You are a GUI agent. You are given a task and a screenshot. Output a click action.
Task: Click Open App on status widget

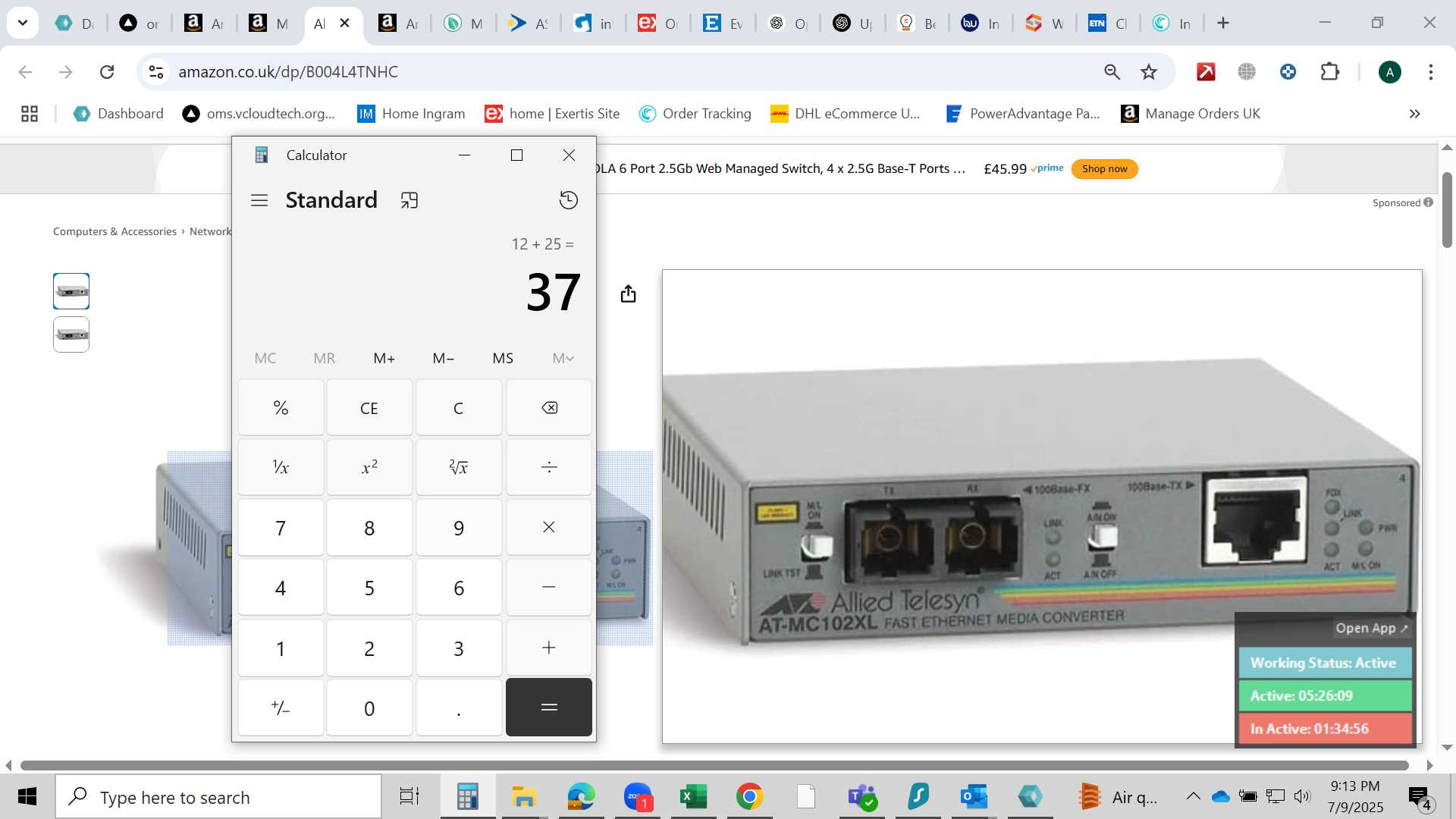1371,628
